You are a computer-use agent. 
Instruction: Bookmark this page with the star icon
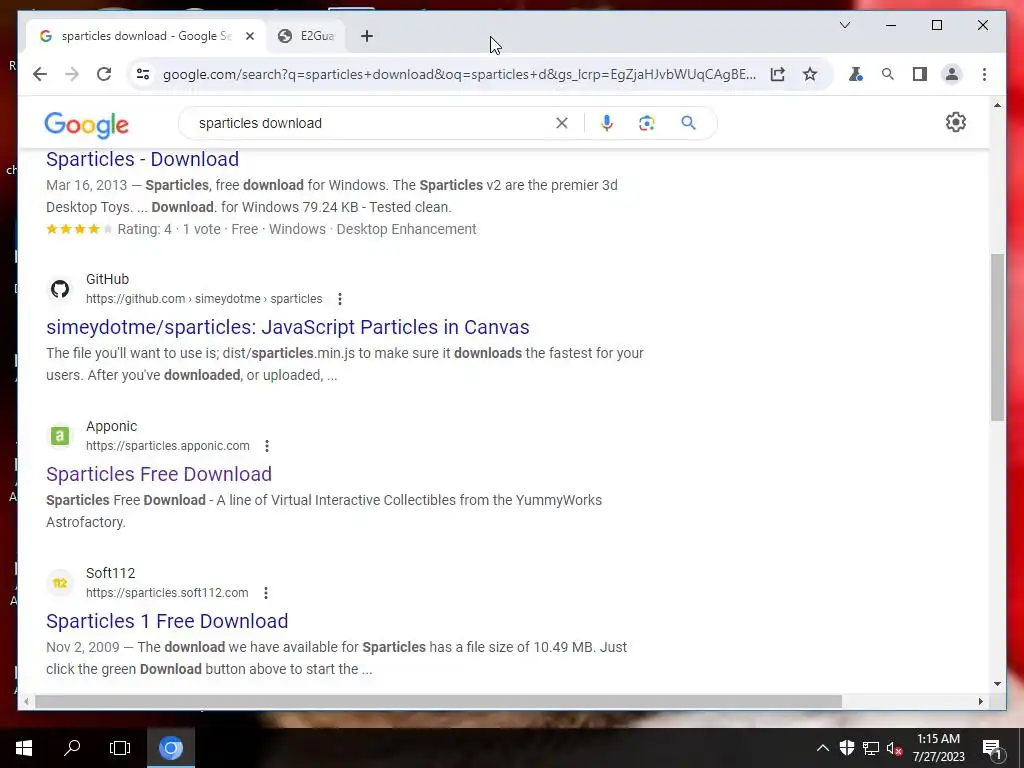[x=810, y=74]
